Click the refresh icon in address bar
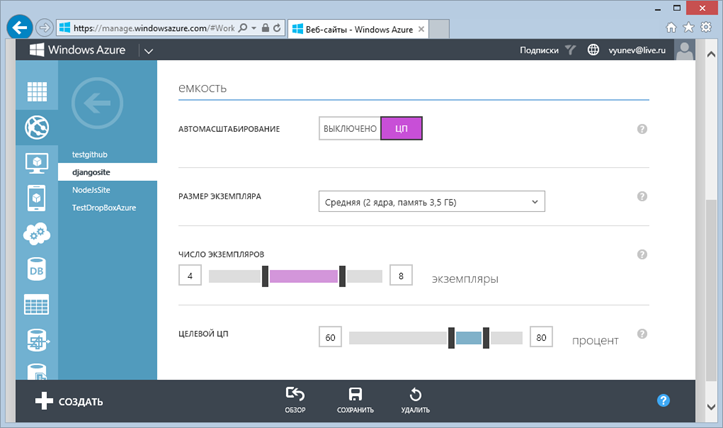The image size is (723, 428). click(277, 28)
